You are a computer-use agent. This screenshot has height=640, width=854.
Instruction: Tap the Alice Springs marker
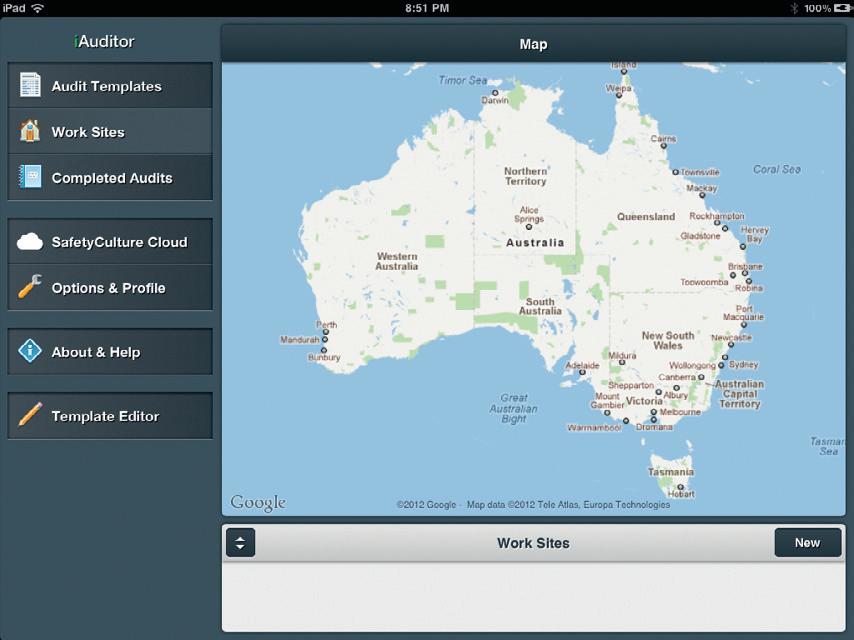528,227
